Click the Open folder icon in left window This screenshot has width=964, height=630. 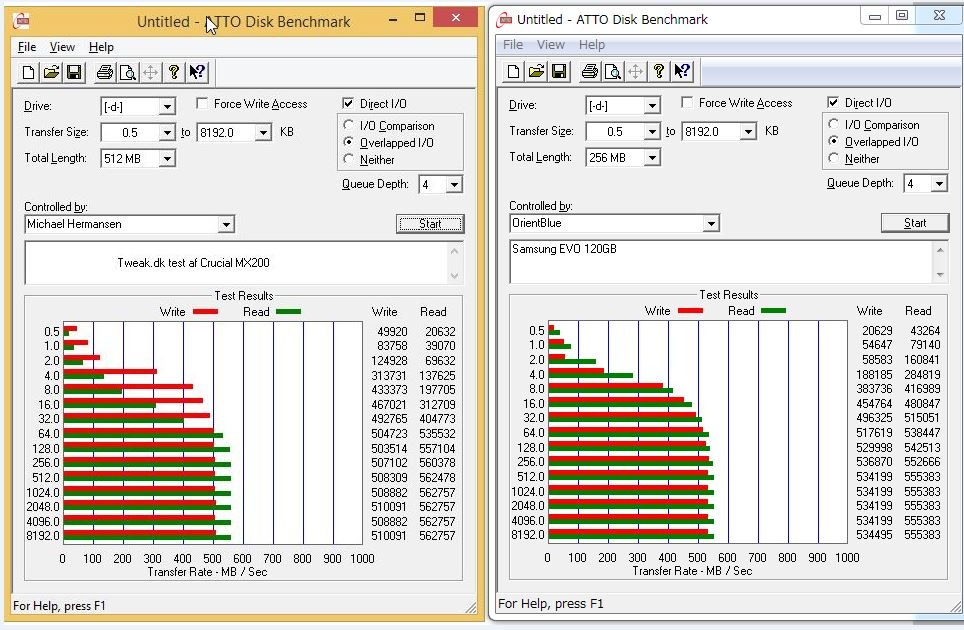click(51, 72)
